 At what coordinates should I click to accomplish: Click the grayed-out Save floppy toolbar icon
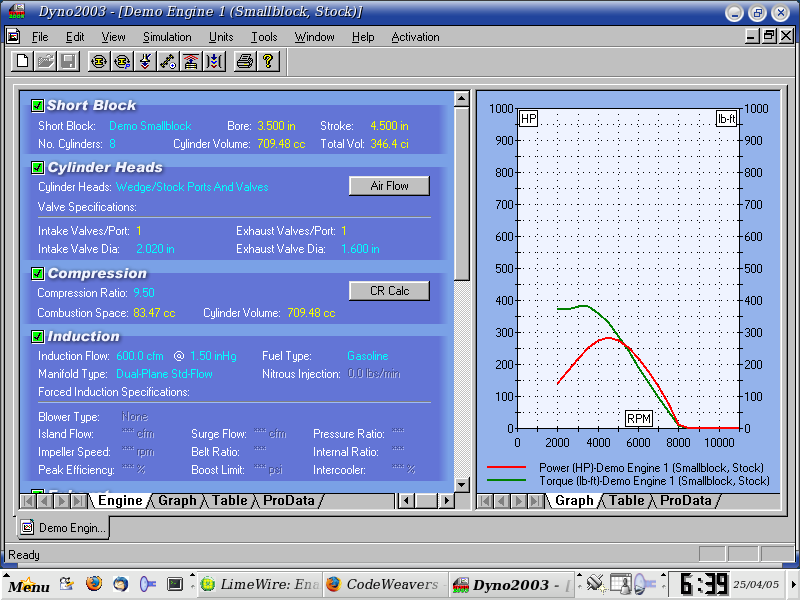(68, 62)
